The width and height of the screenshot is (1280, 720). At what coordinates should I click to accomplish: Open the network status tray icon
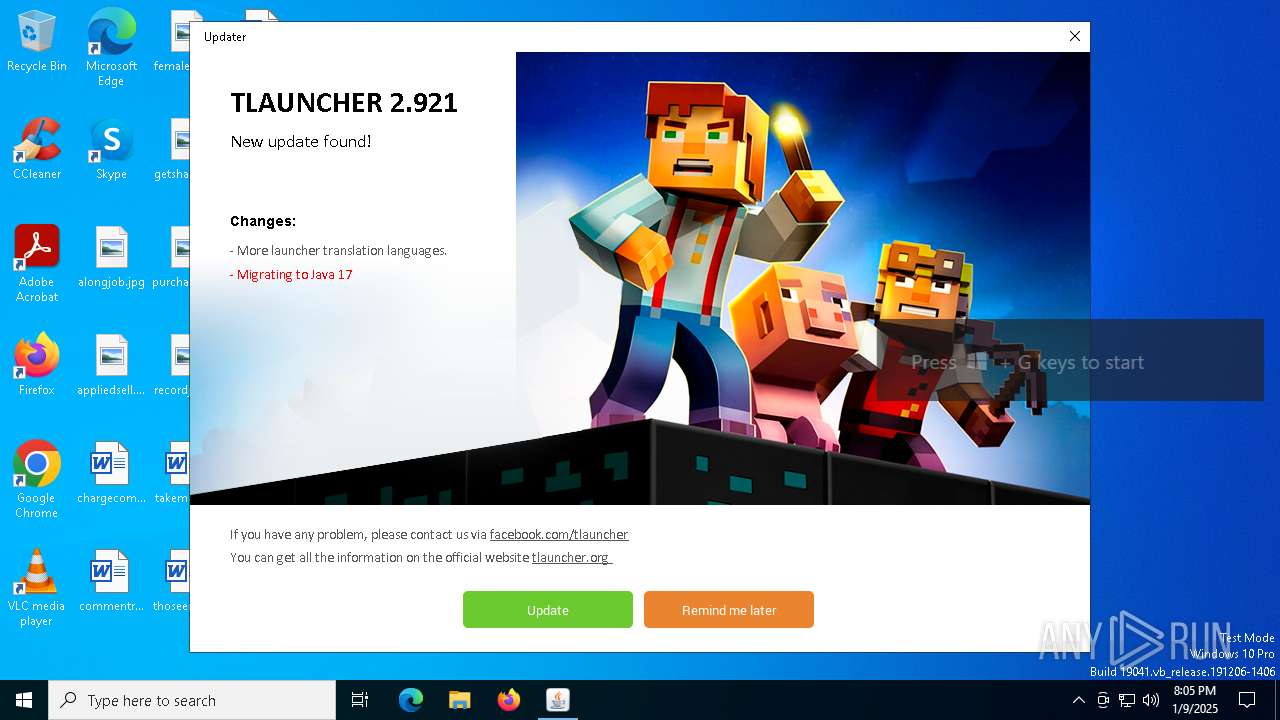click(x=1127, y=700)
